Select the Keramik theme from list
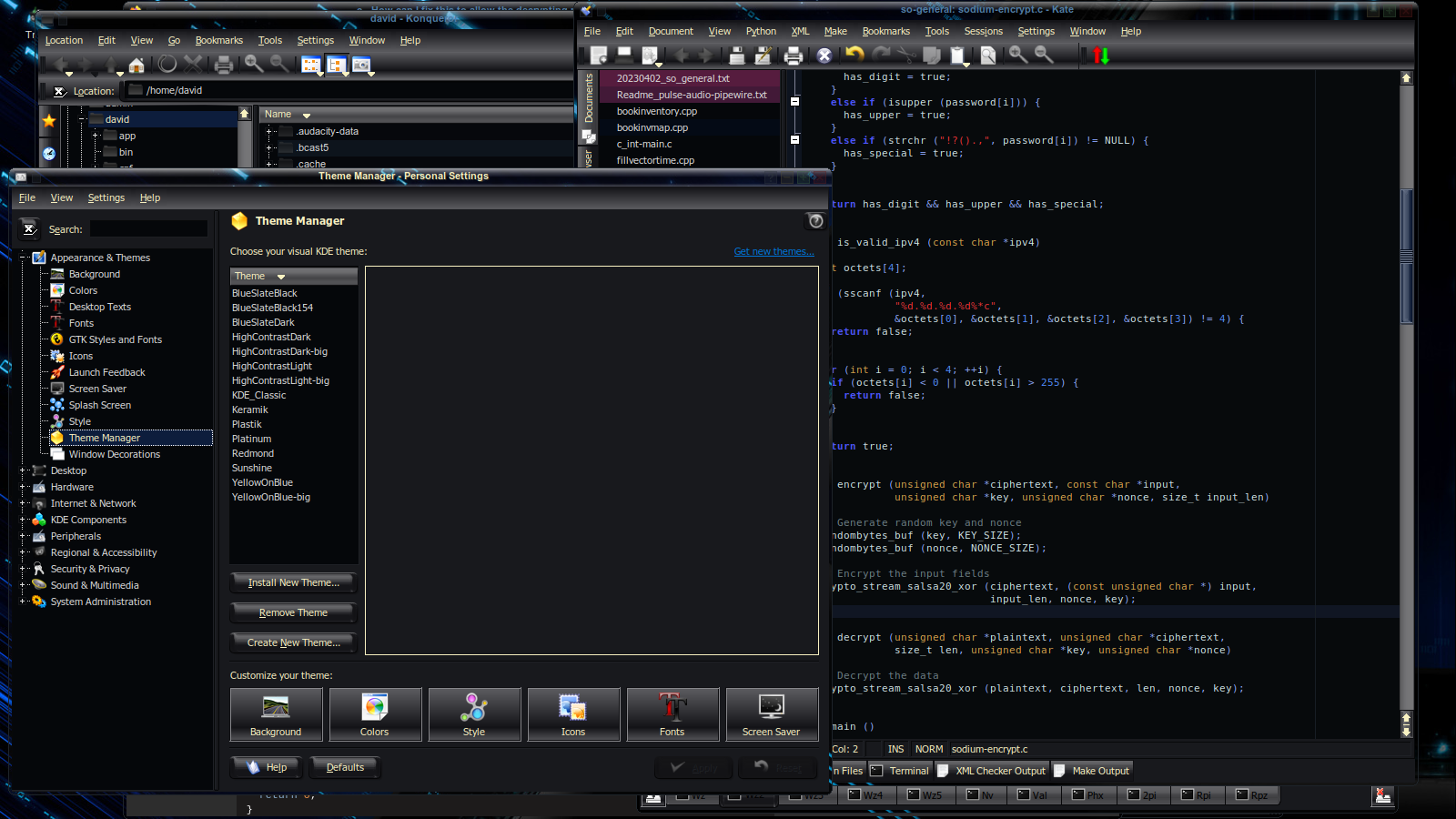Image resolution: width=1456 pixels, height=819 pixels. click(x=250, y=409)
